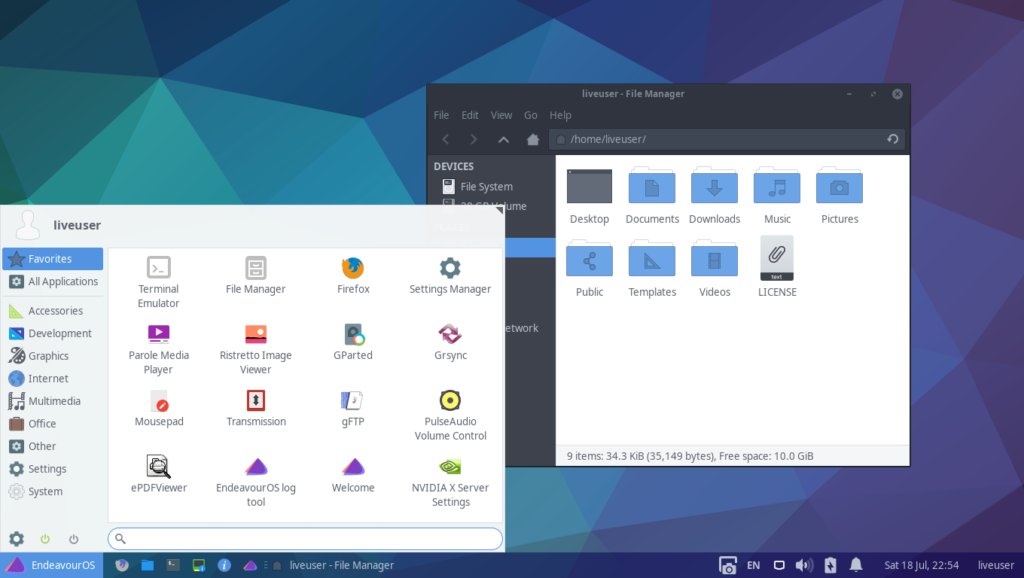Click the home button in File Manager toolbar

pyautogui.click(x=533, y=139)
